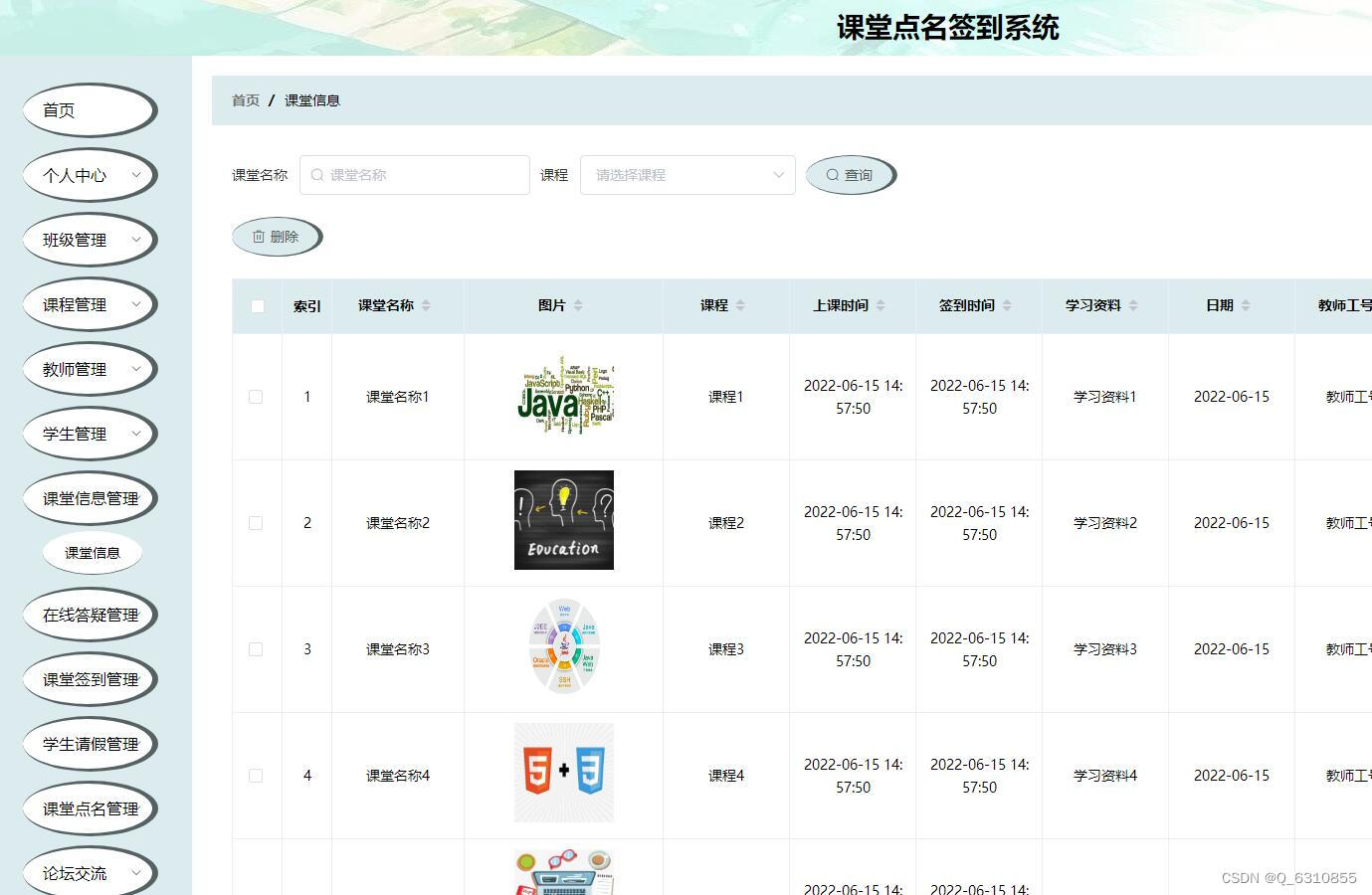1372x895 pixels.
Task: Expand 班级管理 sidebar menu chevron
Action: (x=136, y=240)
